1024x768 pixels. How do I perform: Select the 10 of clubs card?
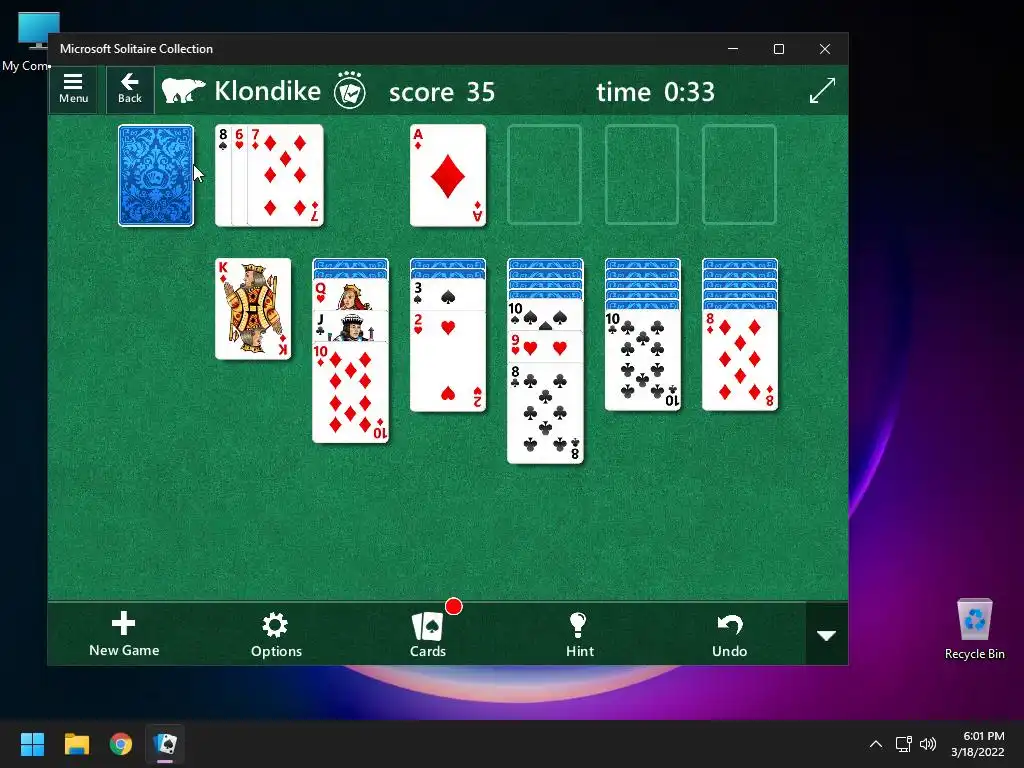coord(643,360)
